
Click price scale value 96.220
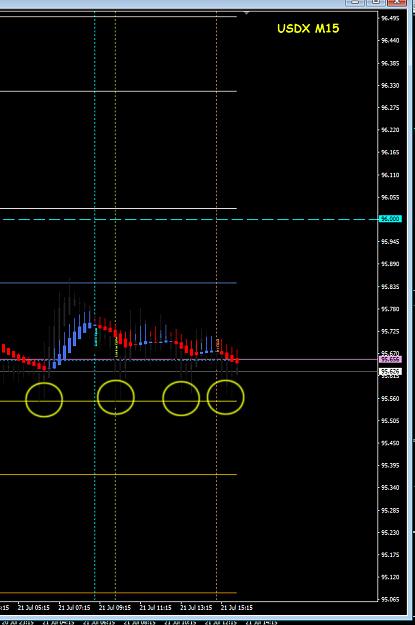tap(390, 130)
